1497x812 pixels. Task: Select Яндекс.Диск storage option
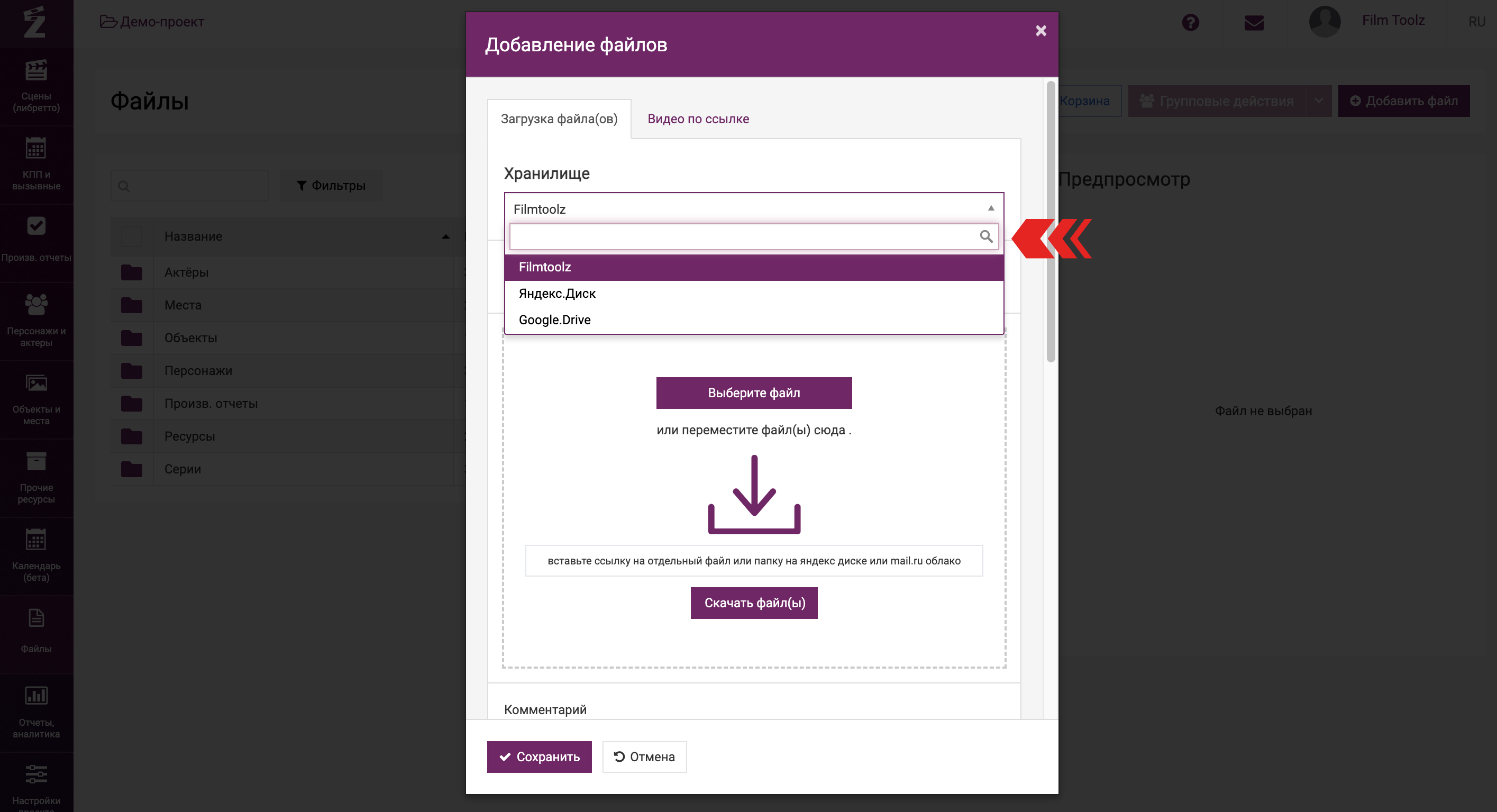click(x=754, y=294)
